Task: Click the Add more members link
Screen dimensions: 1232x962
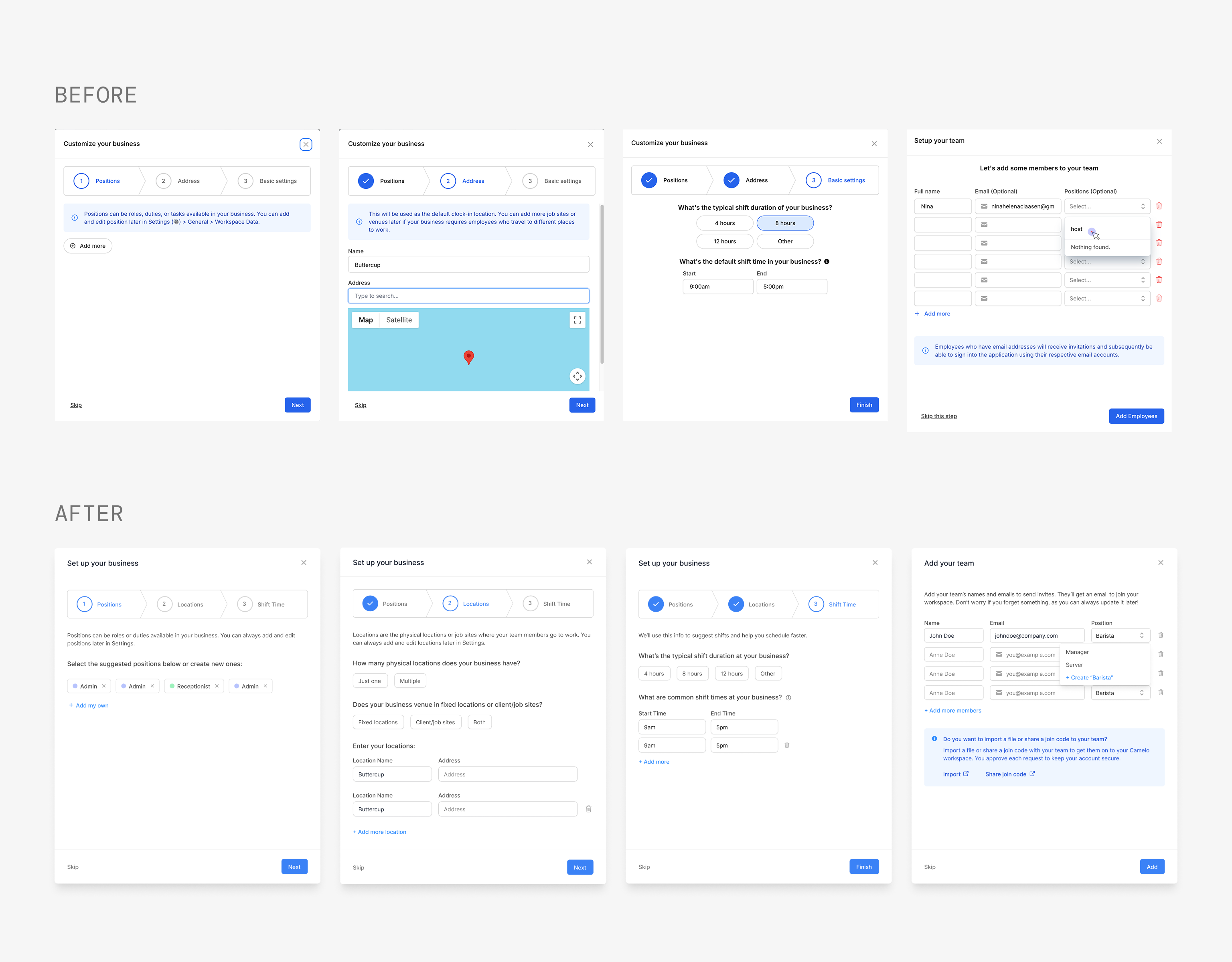Action: pyautogui.click(x=953, y=711)
